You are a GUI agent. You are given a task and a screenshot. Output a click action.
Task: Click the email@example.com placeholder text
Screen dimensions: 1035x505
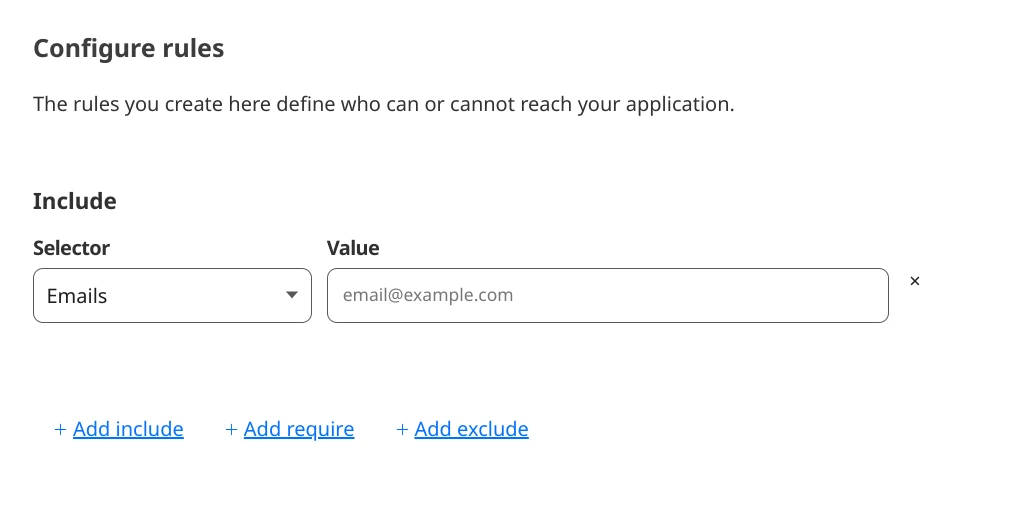pyautogui.click(x=428, y=296)
